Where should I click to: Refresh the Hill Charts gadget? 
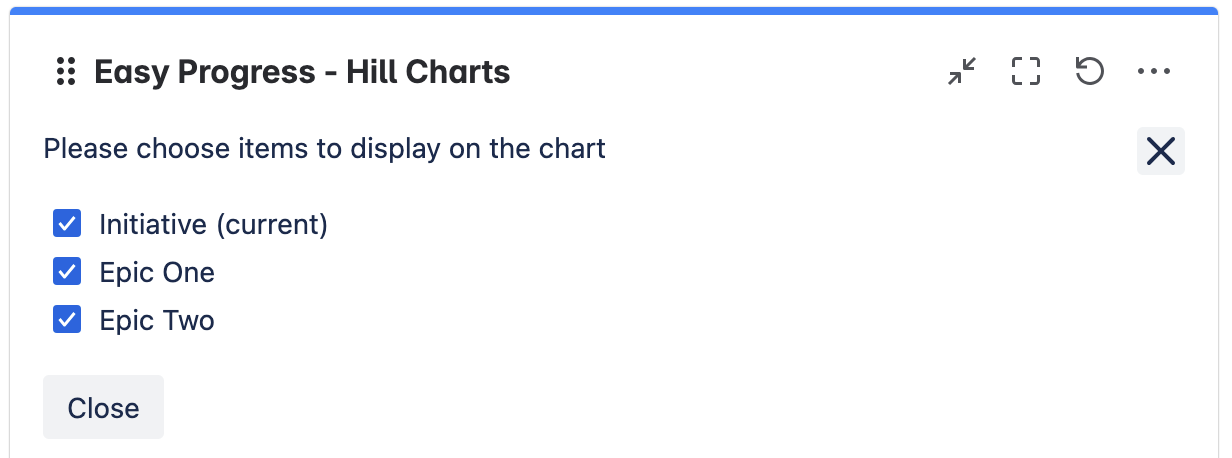(x=1089, y=72)
